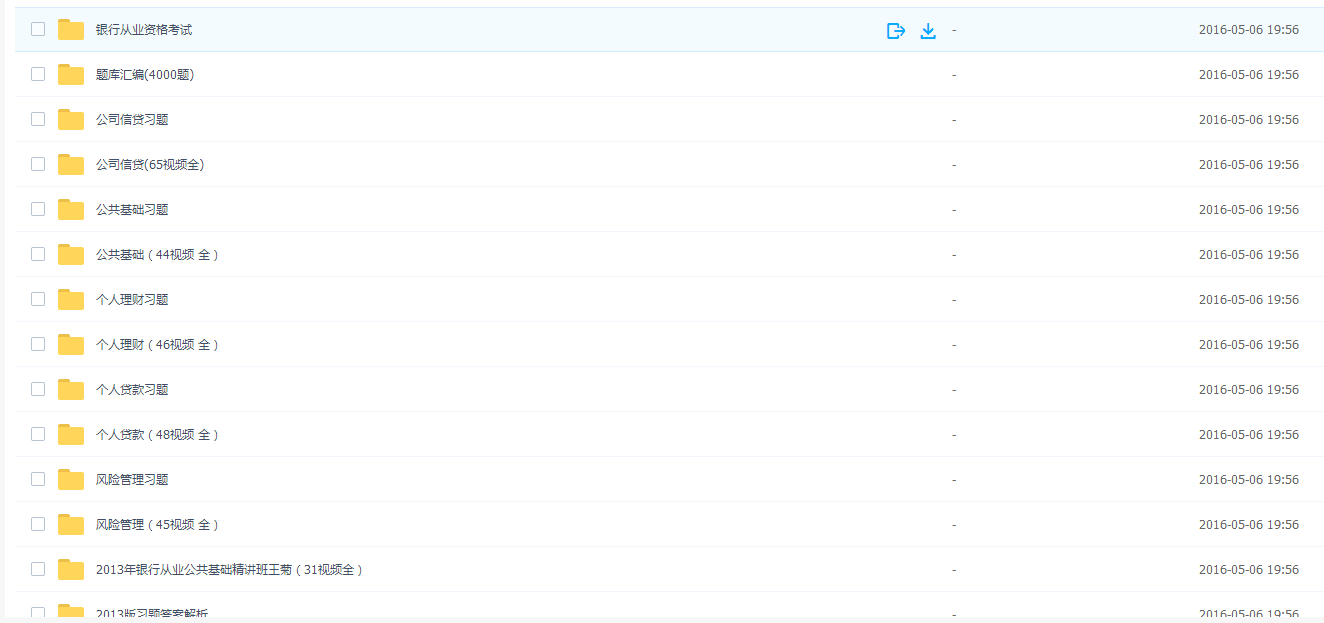Click folder icon beside 个人理财习题
Viewport: 1324px width, 623px height.
point(71,299)
